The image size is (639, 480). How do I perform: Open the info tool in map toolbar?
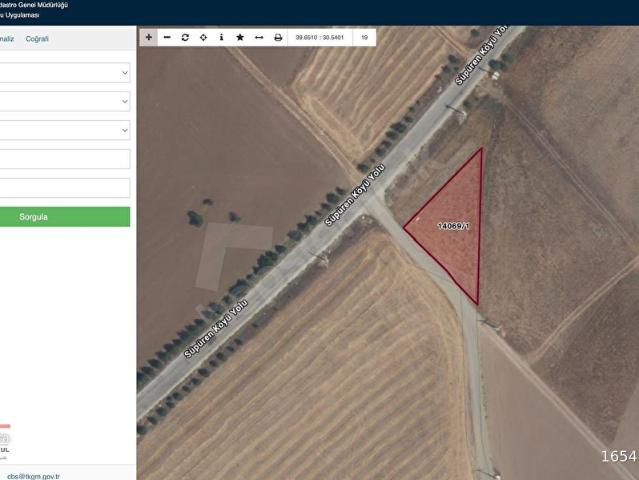tap(221, 37)
